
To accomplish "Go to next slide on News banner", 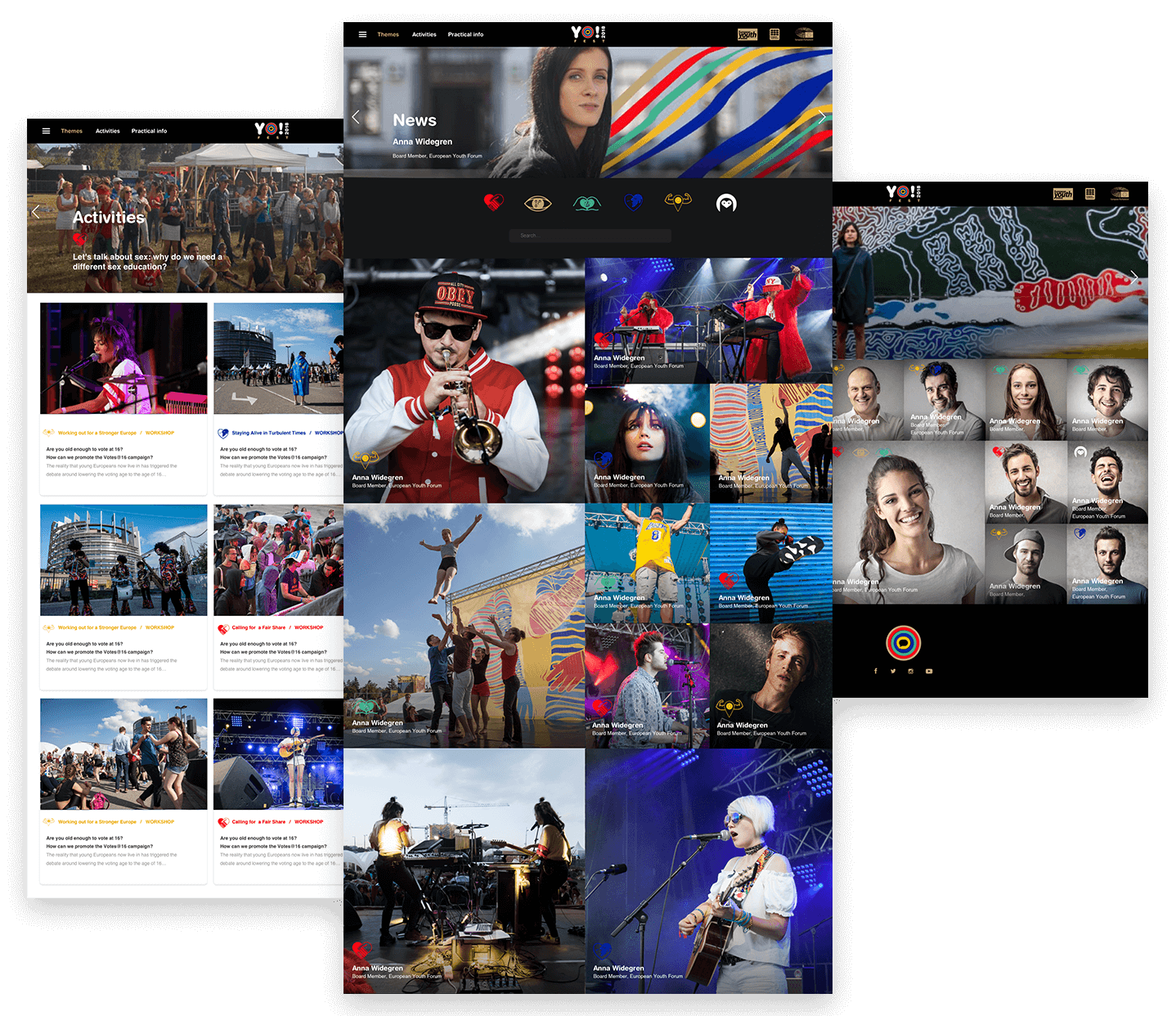I will (x=822, y=117).
